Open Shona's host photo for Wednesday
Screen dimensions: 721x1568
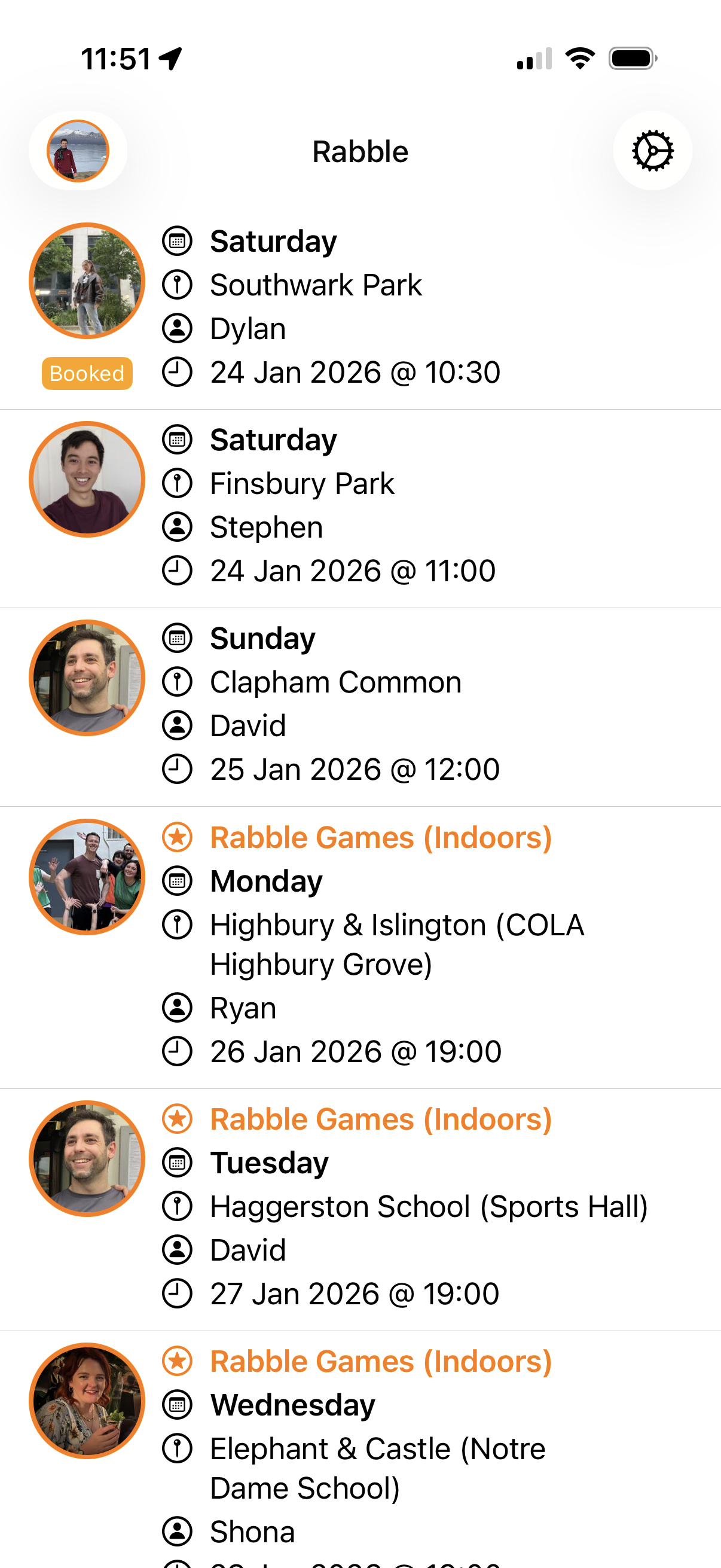(87, 1401)
